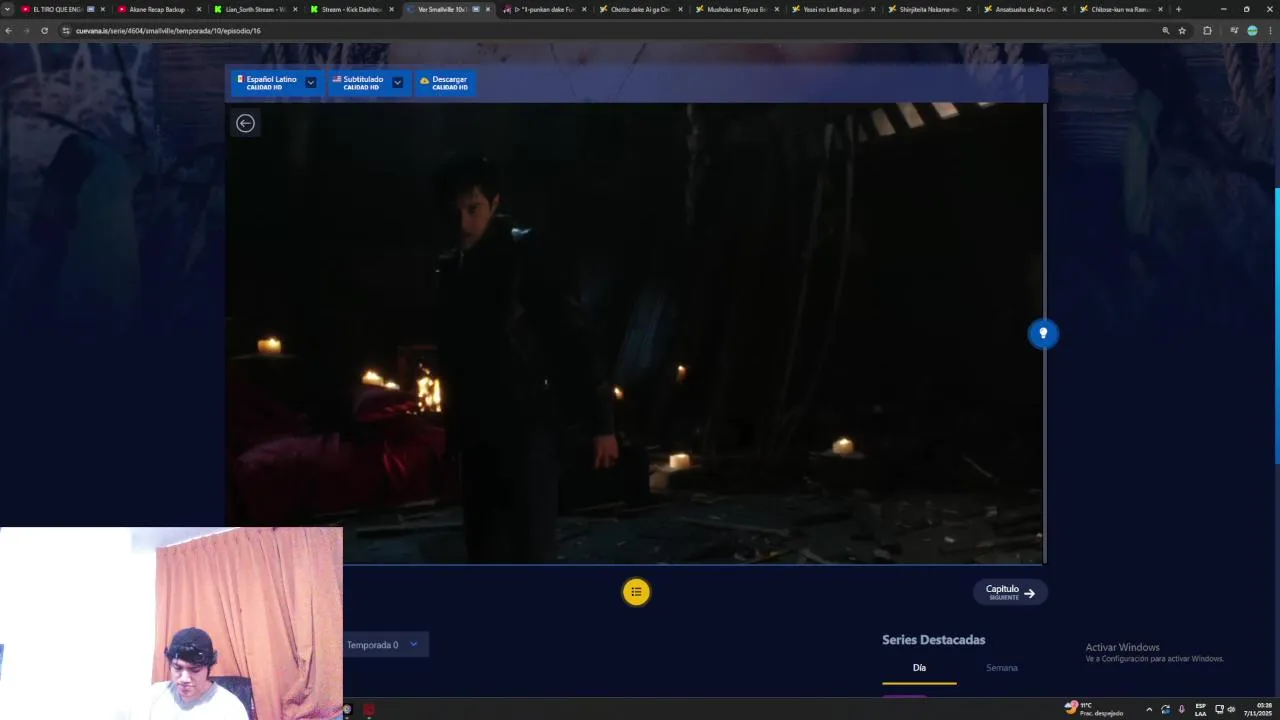Switch to Stream - Kick Dashboard tab

coord(350,9)
